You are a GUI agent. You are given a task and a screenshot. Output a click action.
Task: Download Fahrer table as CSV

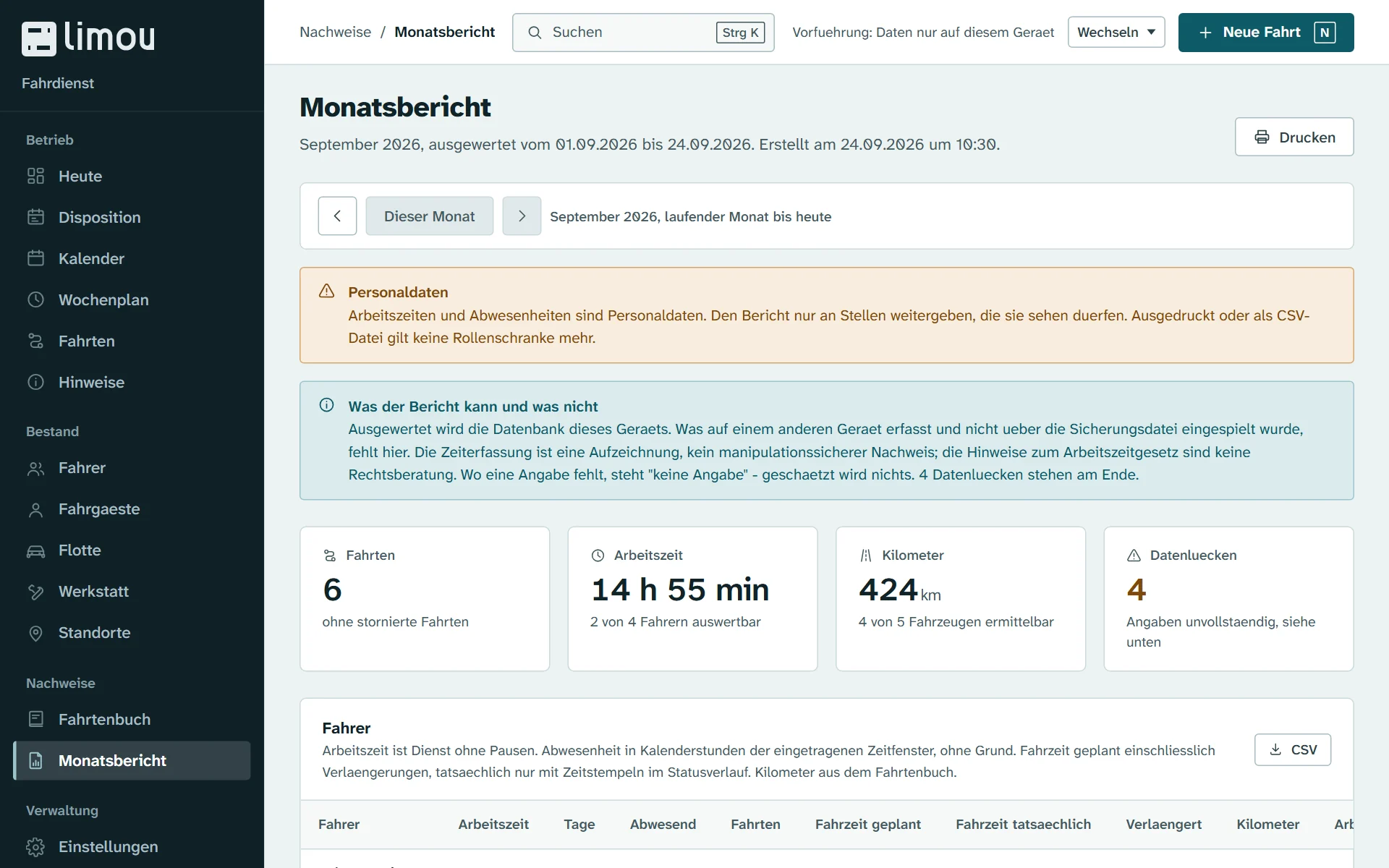1293,750
